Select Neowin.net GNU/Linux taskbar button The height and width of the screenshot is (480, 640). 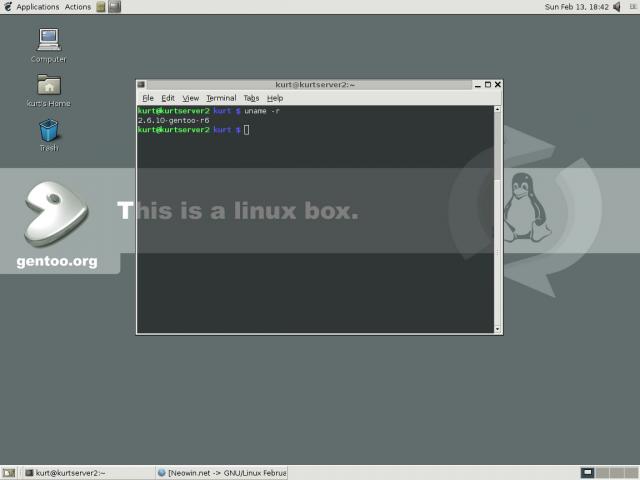[222, 473]
